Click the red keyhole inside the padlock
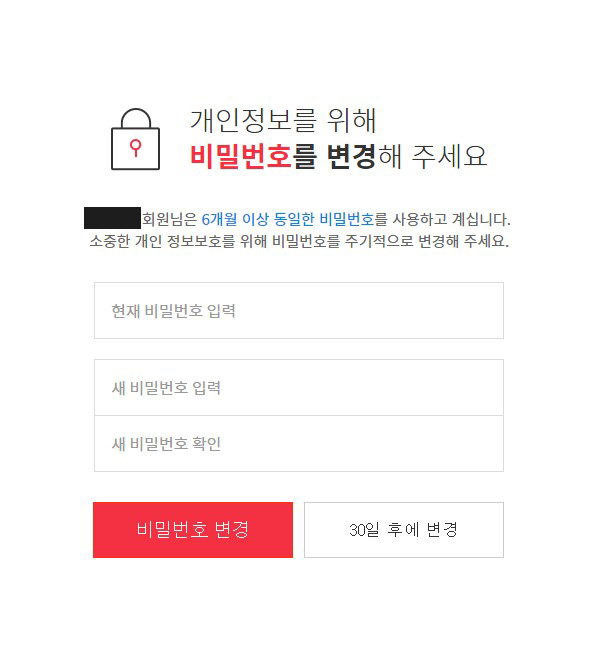Viewport: 601px width, 649px height. [x=135, y=148]
